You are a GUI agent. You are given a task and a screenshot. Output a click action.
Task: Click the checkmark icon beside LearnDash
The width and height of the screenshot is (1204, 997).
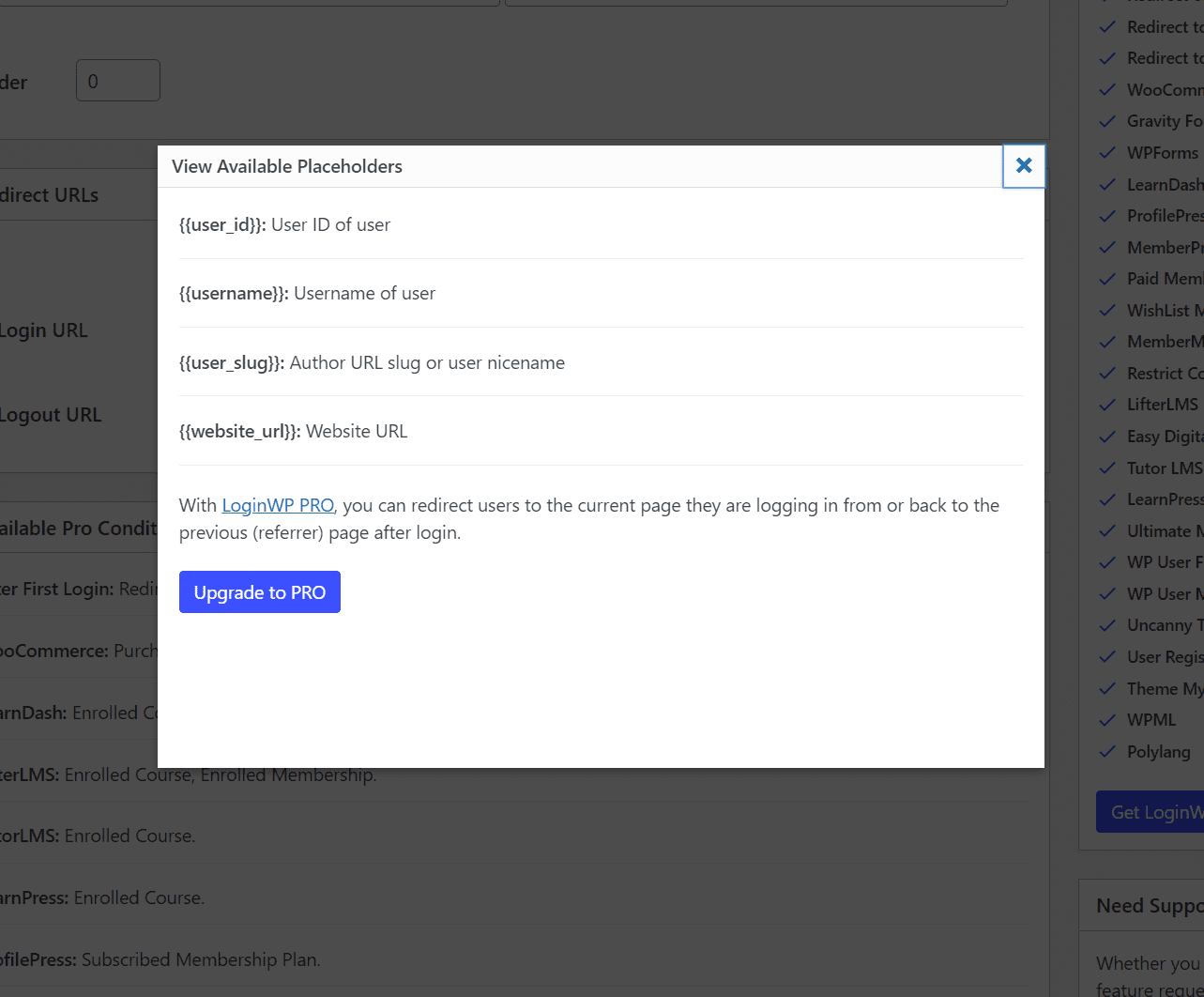click(1108, 185)
